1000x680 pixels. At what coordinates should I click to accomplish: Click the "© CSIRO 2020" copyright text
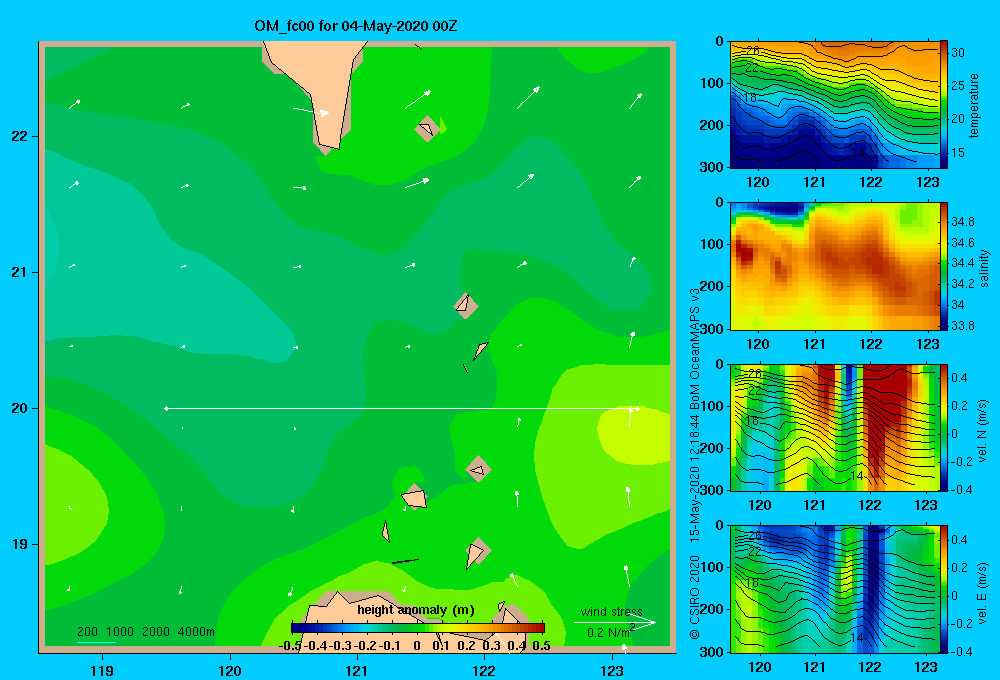pyautogui.click(x=695, y=596)
